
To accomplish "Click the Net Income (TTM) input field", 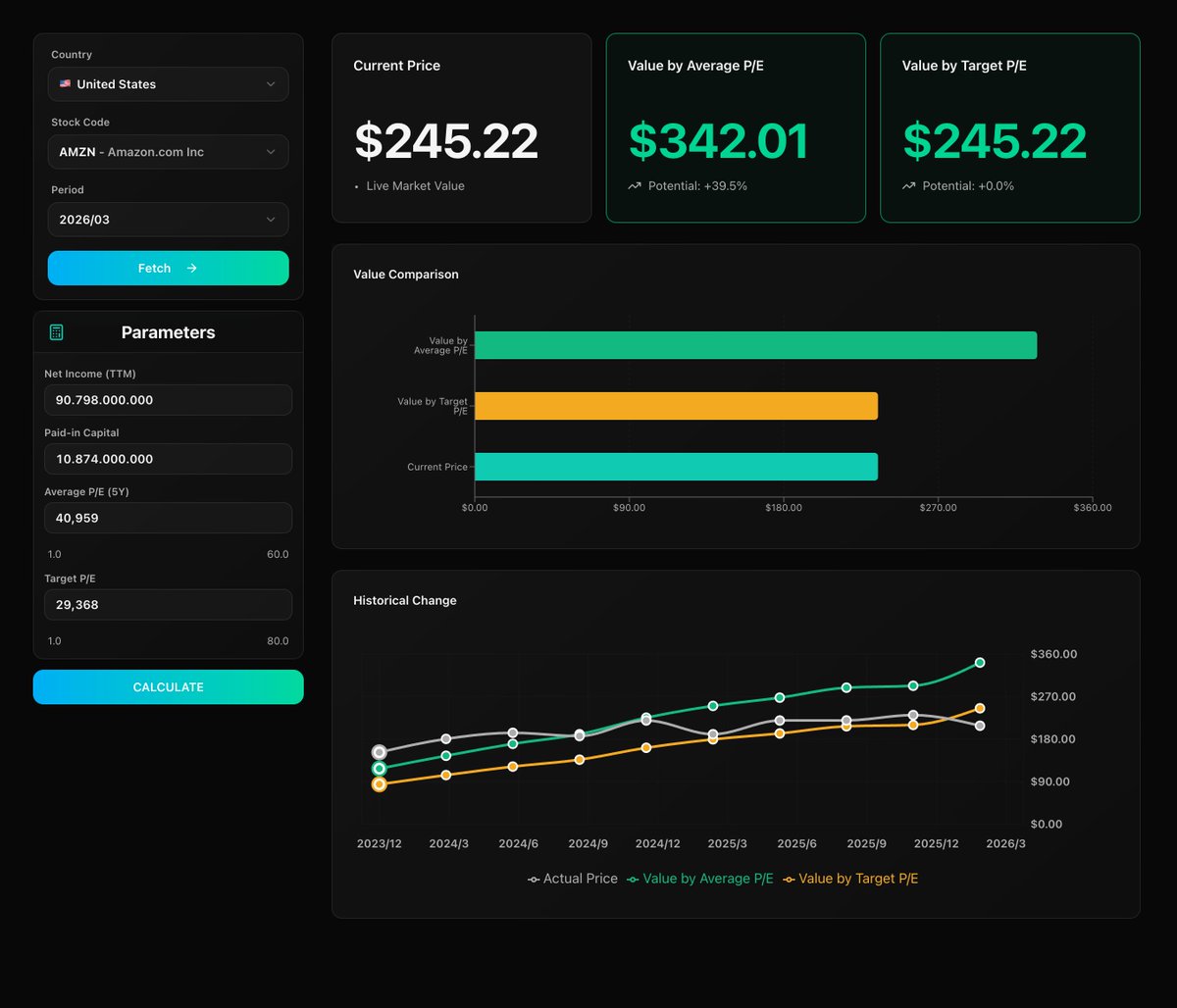I will click(169, 400).
